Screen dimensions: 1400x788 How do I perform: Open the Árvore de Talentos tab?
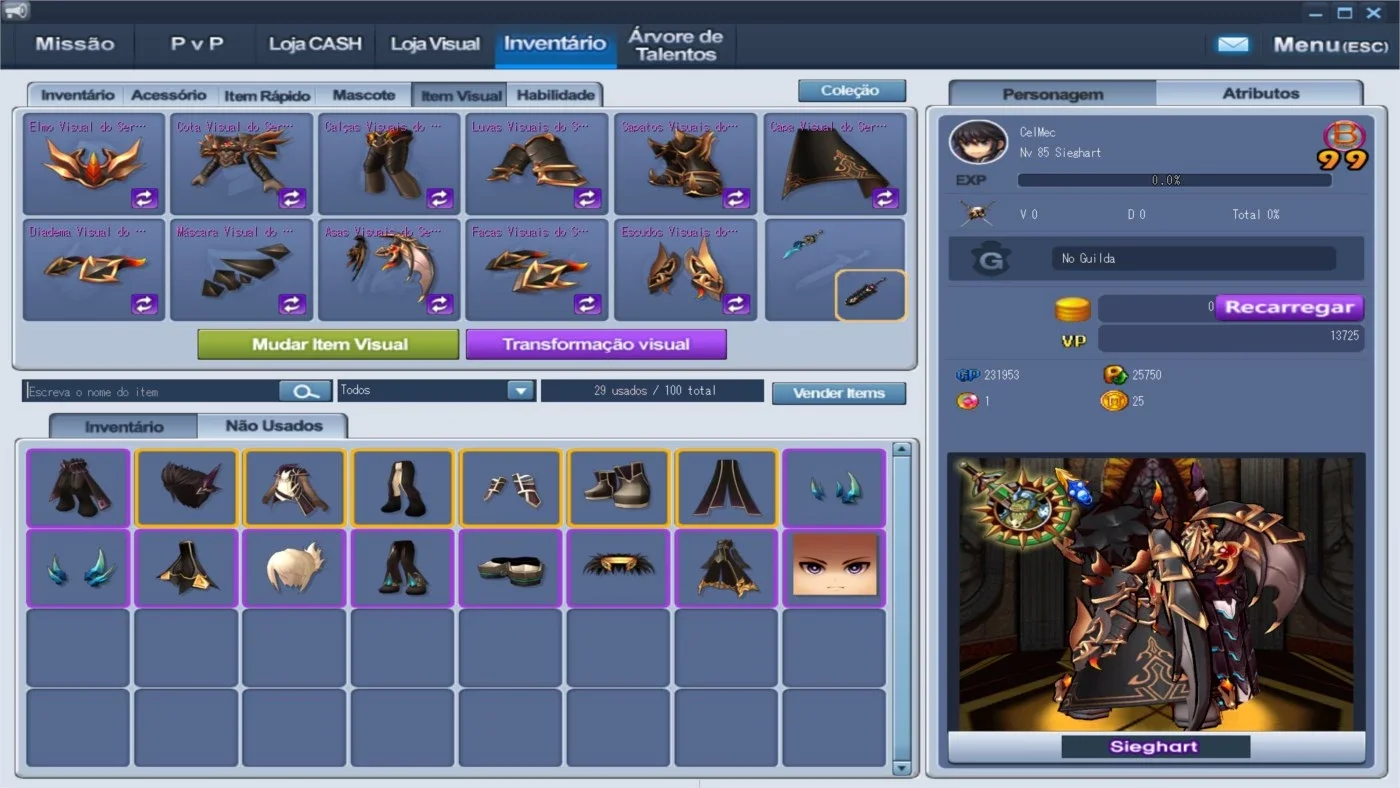[x=676, y=45]
